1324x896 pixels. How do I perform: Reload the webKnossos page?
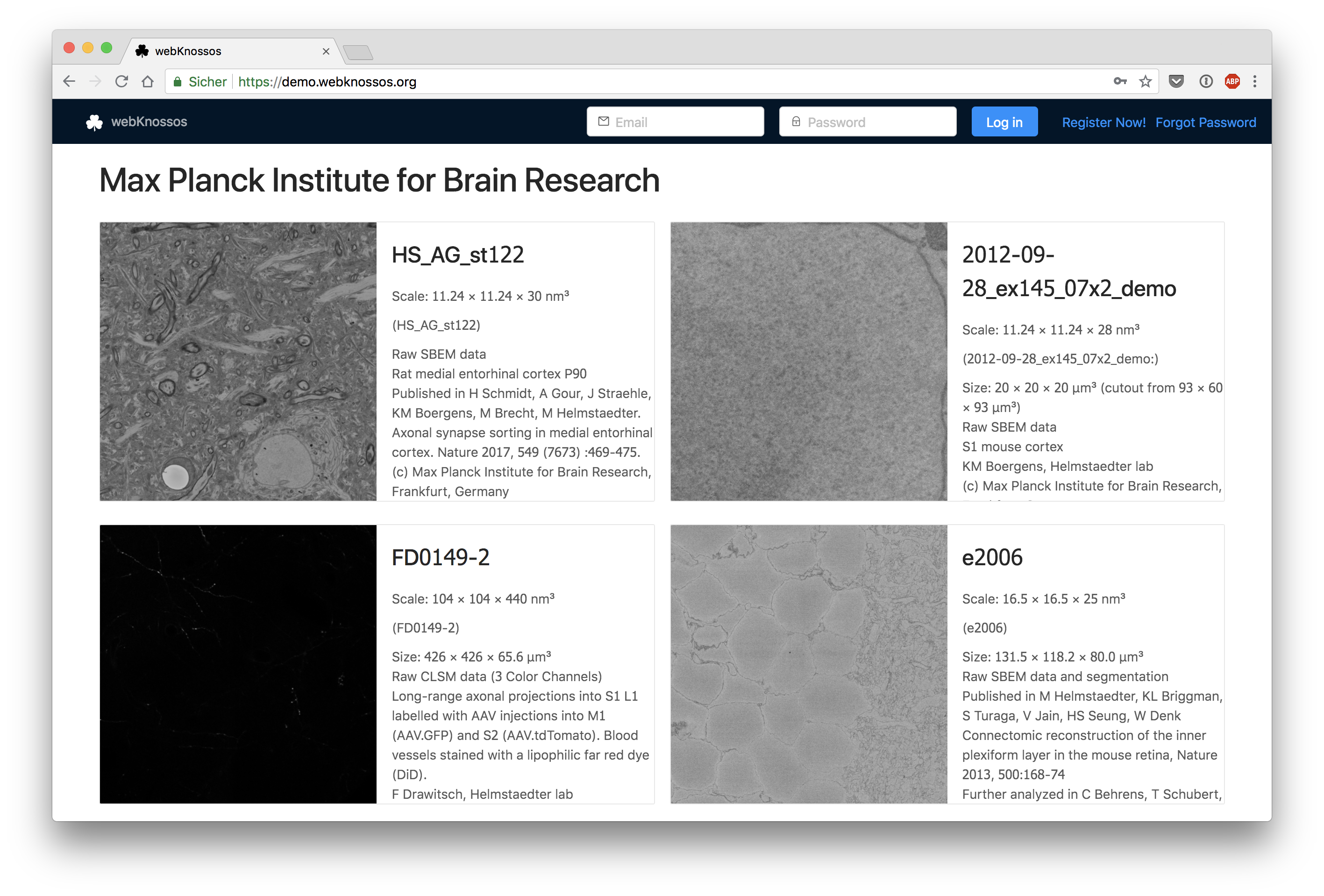[121, 81]
